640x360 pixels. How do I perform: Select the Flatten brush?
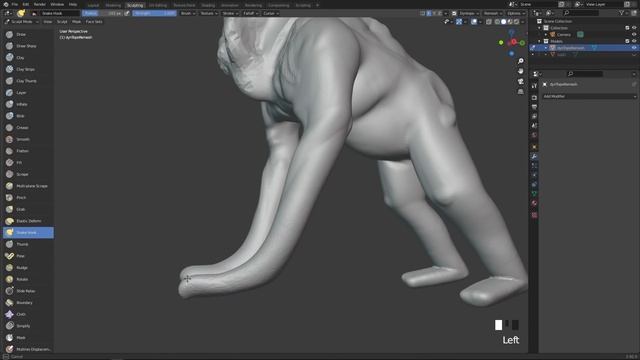click(x=28, y=151)
